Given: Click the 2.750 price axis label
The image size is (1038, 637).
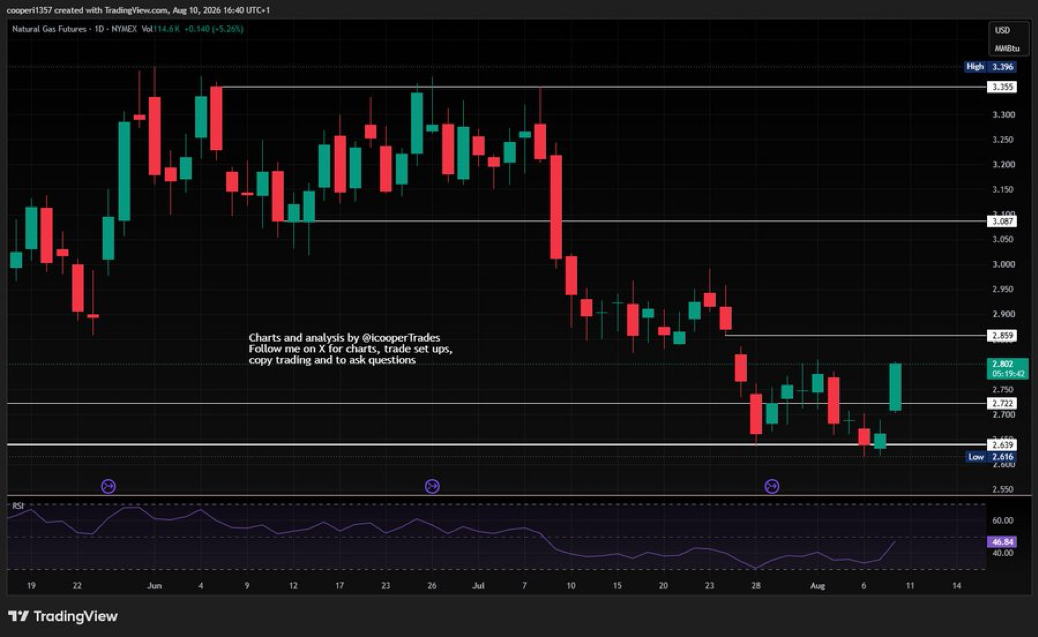Looking at the screenshot, I should 1003,390.
